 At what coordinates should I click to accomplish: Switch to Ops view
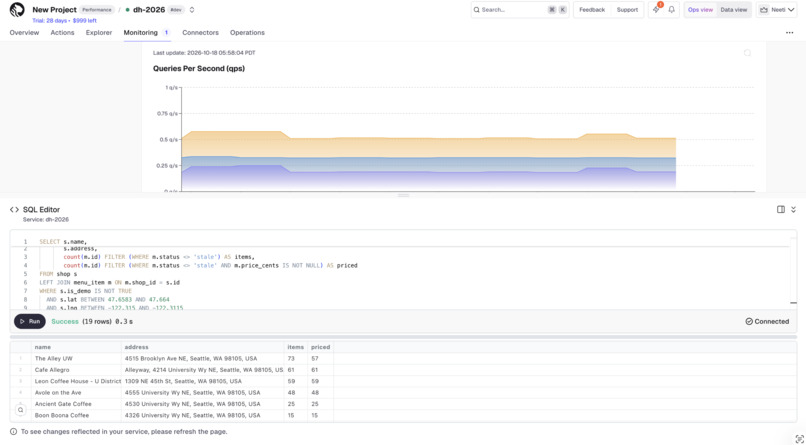(700, 10)
